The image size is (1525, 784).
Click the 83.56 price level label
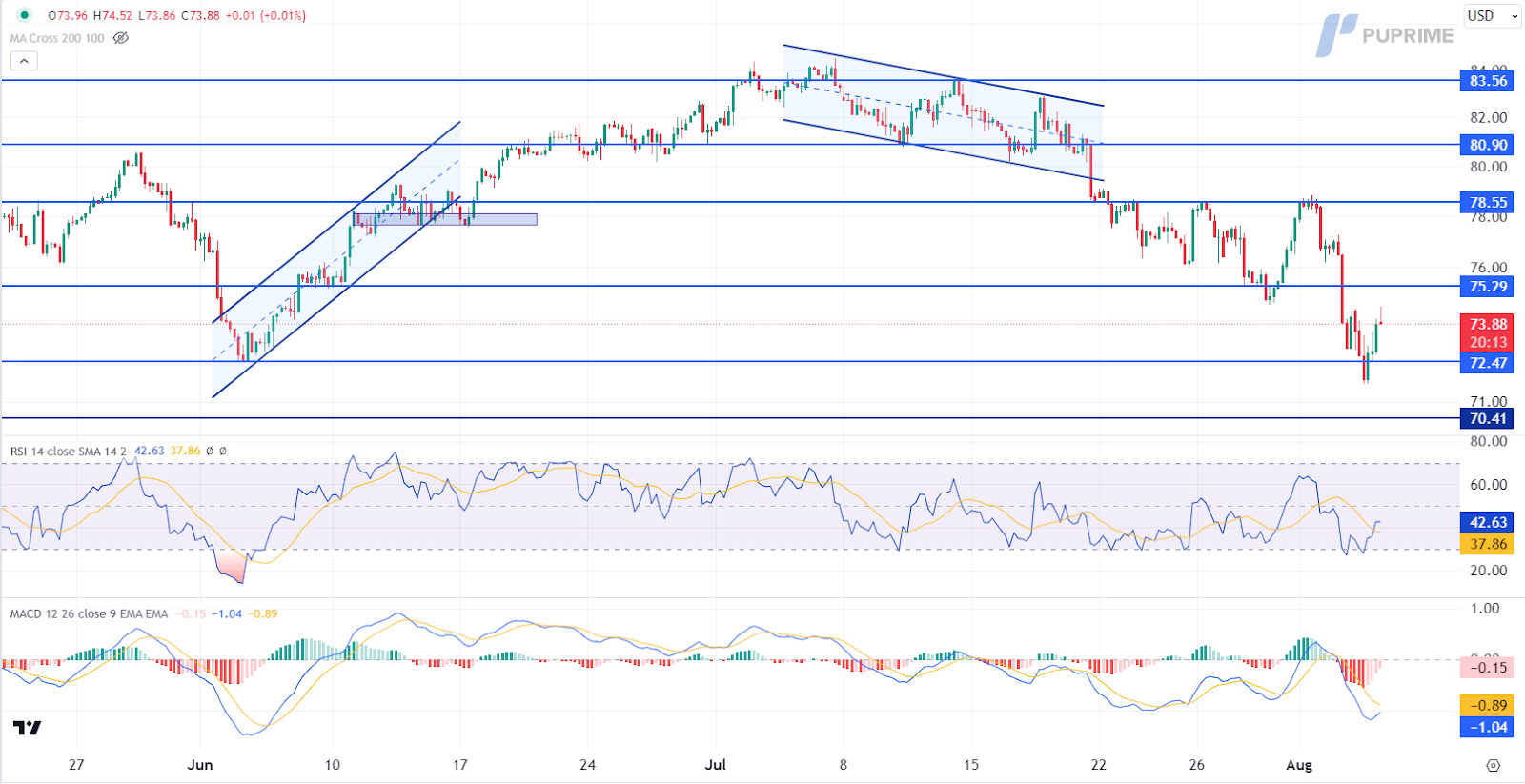pyautogui.click(x=1487, y=81)
